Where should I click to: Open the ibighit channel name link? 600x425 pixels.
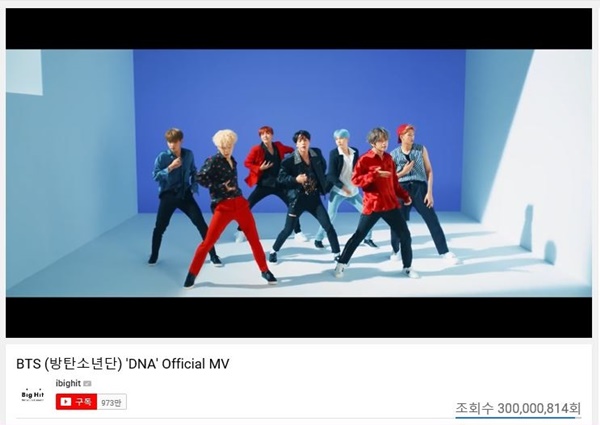coord(68,383)
